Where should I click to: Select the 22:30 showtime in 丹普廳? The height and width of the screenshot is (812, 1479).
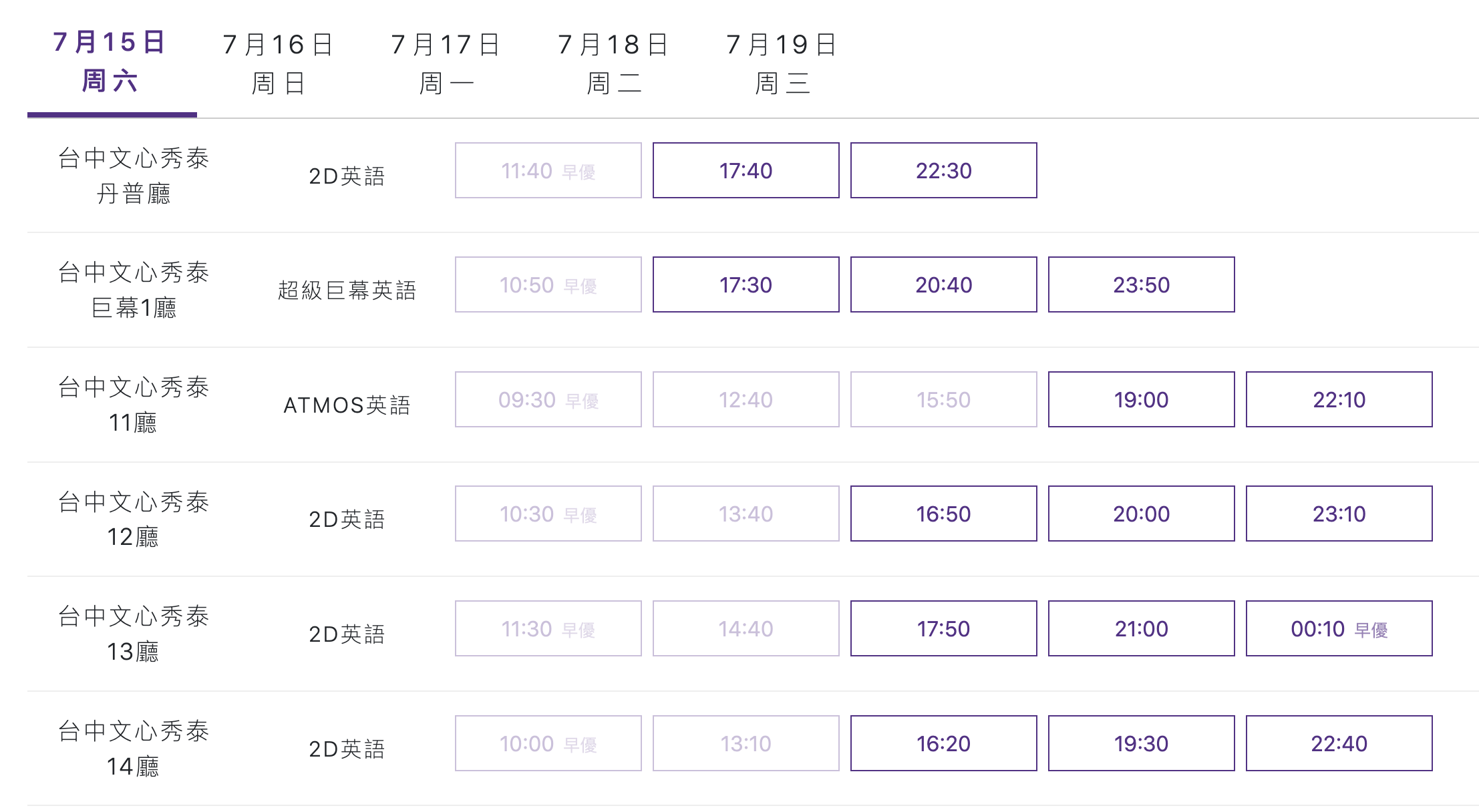(943, 170)
